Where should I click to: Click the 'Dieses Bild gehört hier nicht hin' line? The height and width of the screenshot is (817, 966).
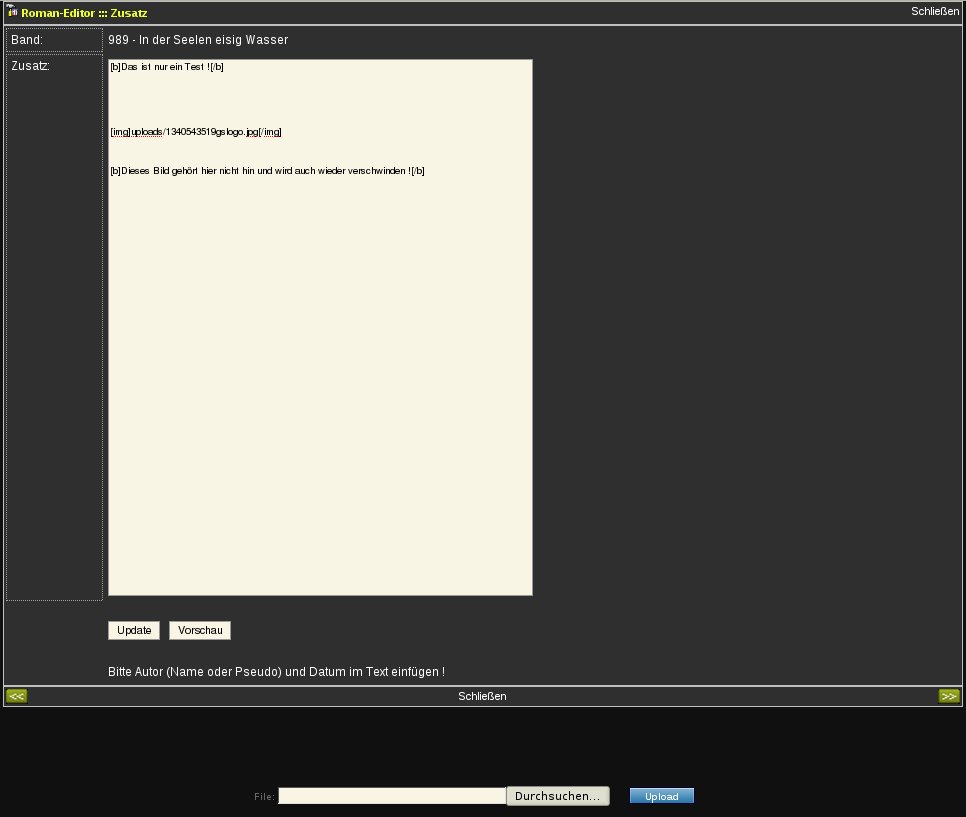coord(267,171)
